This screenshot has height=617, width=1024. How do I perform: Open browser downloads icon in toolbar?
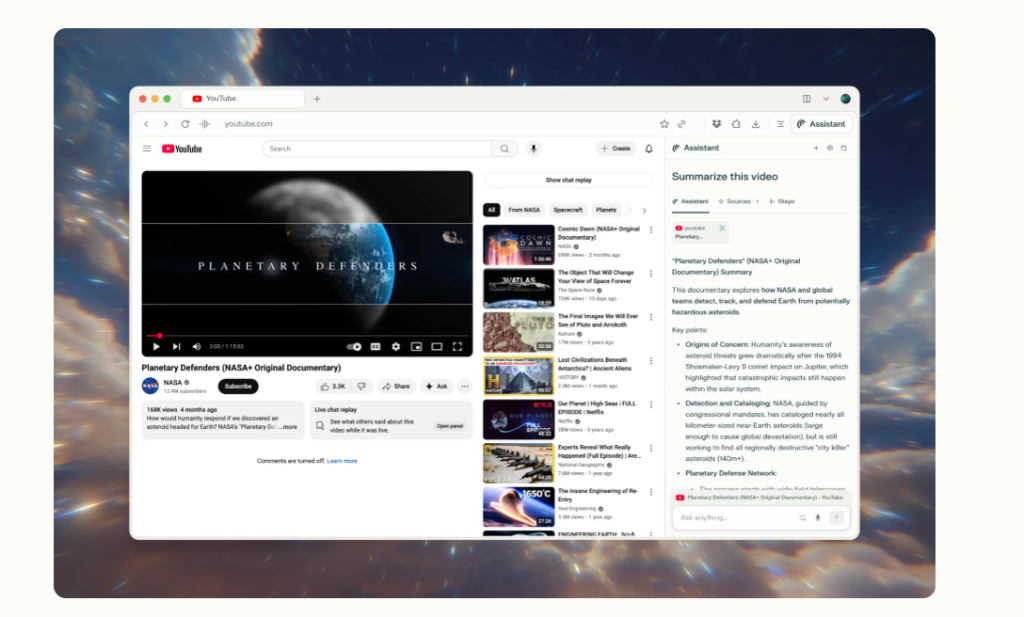point(756,124)
